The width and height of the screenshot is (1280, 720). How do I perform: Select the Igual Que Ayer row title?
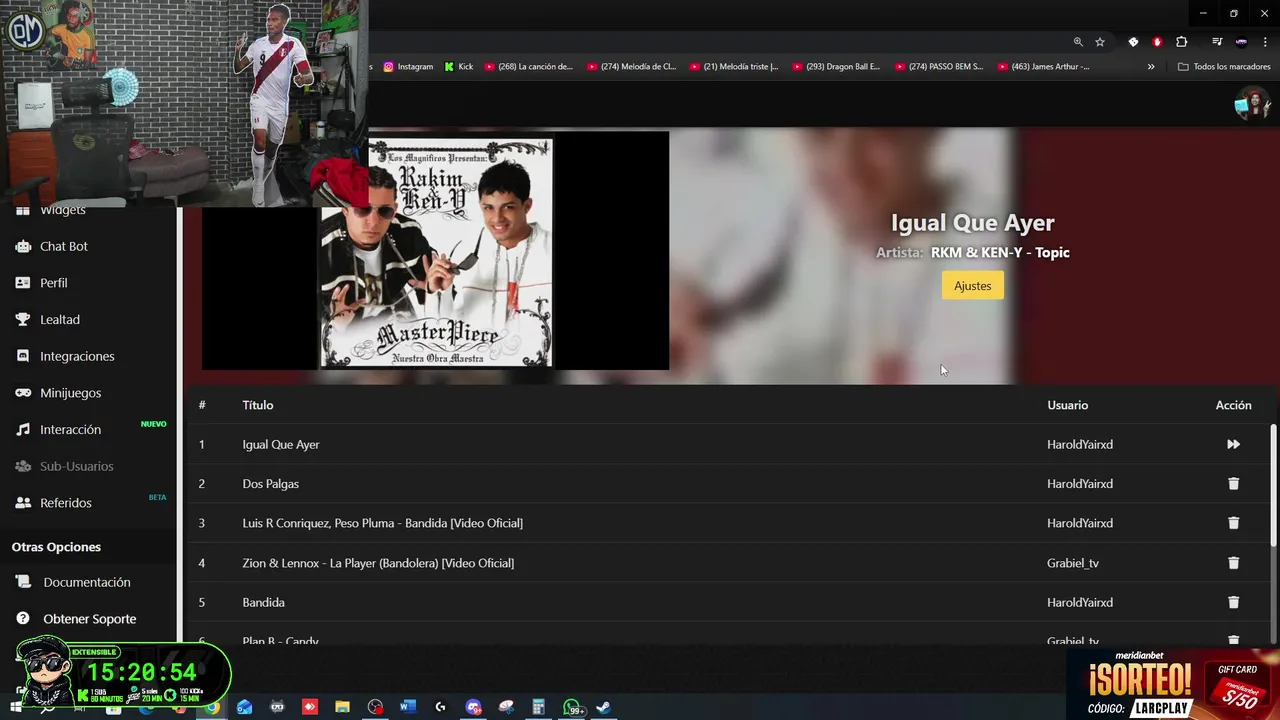click(x=281, y=444)
